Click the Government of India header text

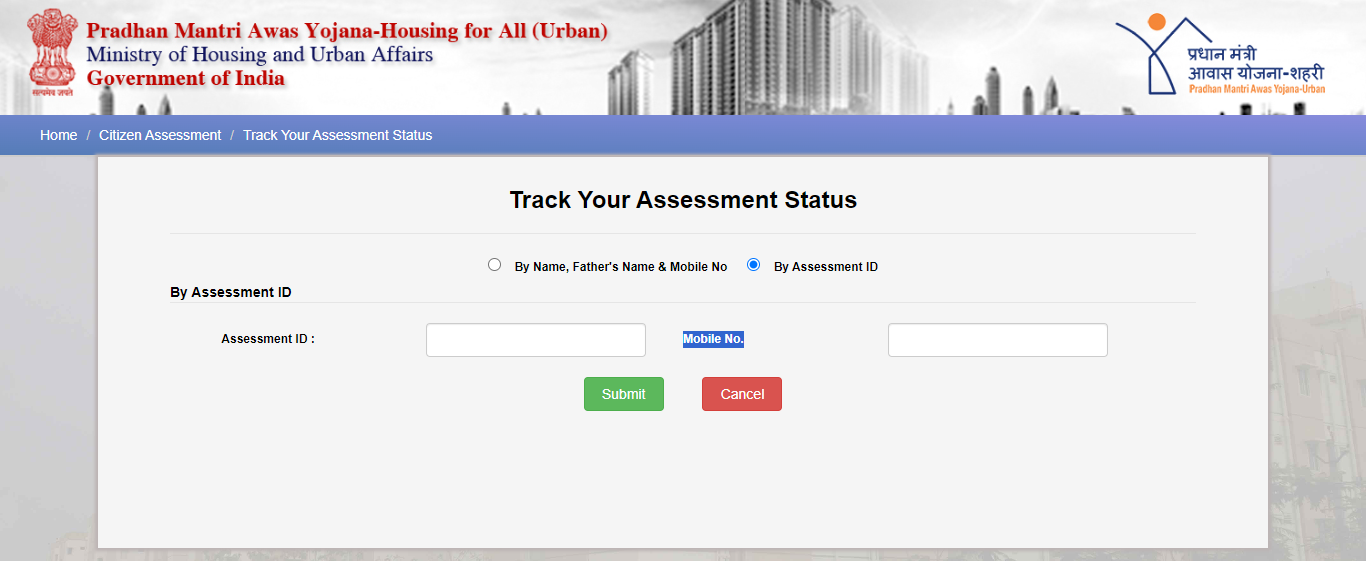pyautogui.click(x=186, y=78)
